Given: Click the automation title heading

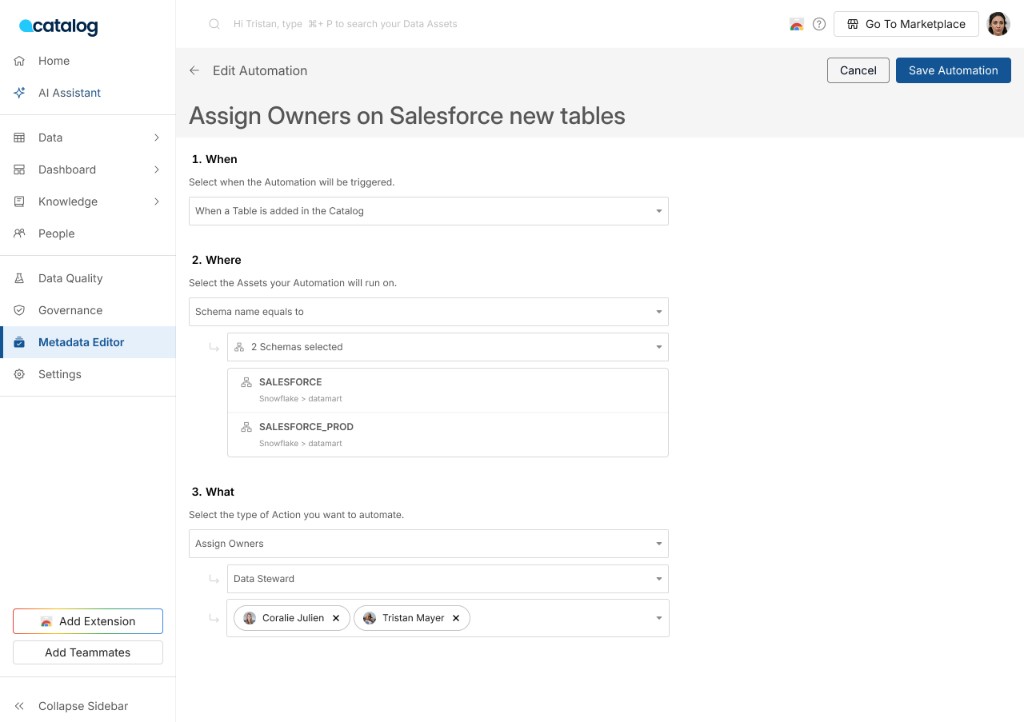Looking at the screenshot, I should [x=407, y=116].
